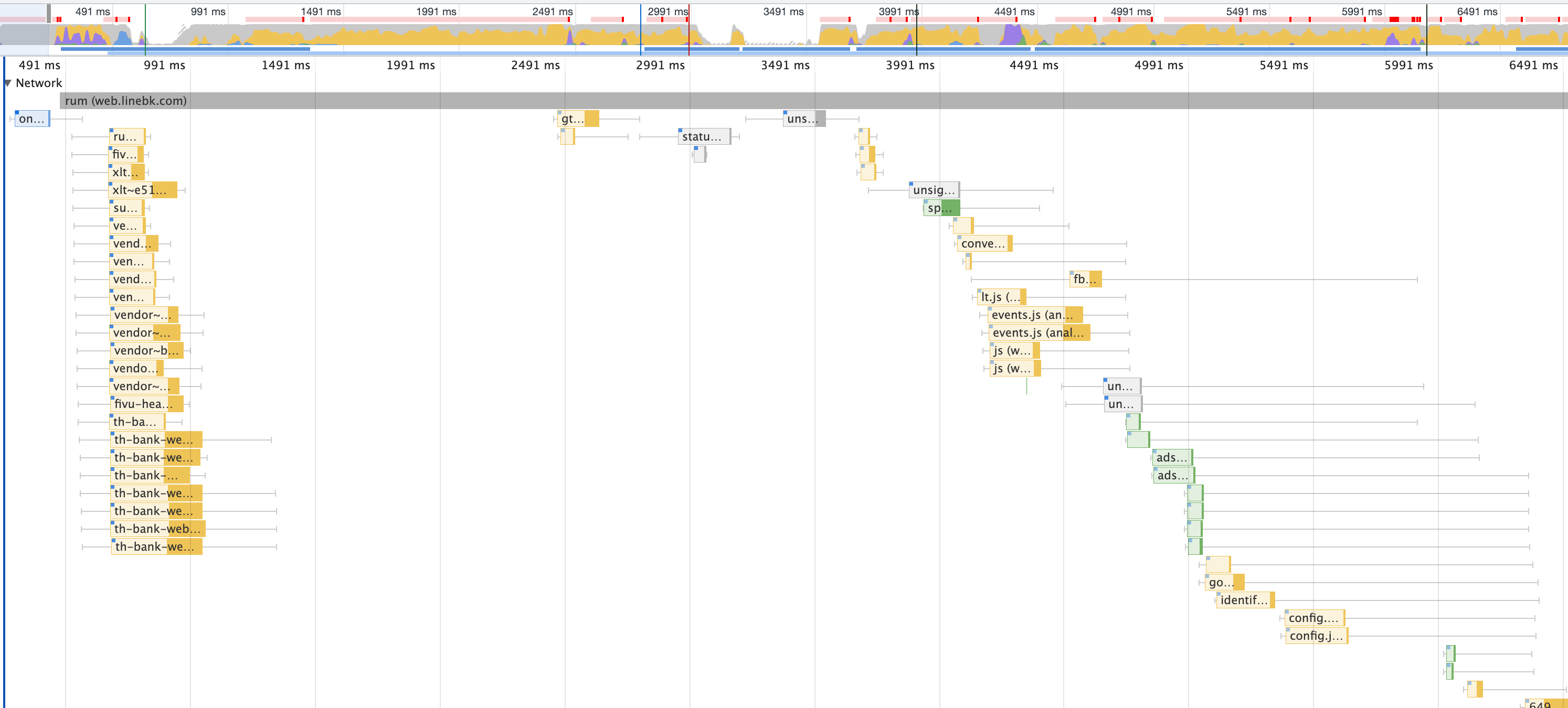Select the 'su...' script request

click(127, 208)
